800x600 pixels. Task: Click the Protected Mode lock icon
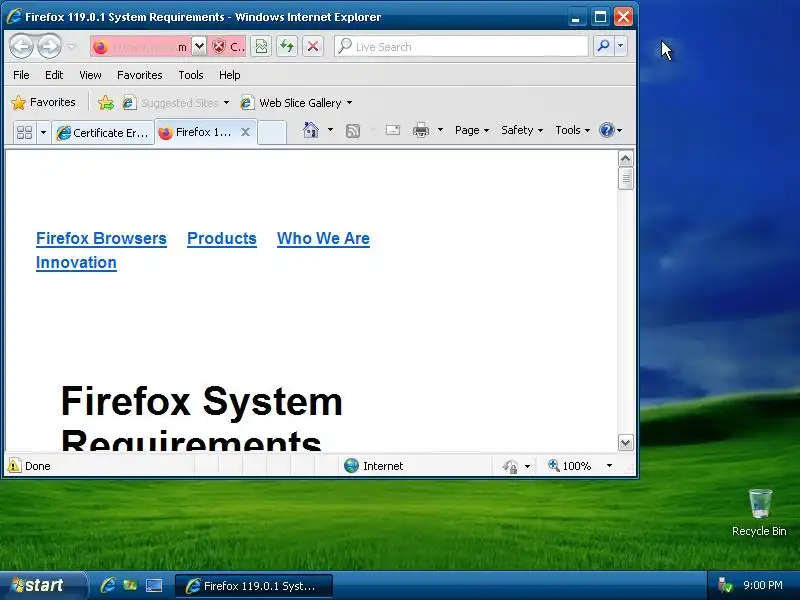(x=510, y=466)
